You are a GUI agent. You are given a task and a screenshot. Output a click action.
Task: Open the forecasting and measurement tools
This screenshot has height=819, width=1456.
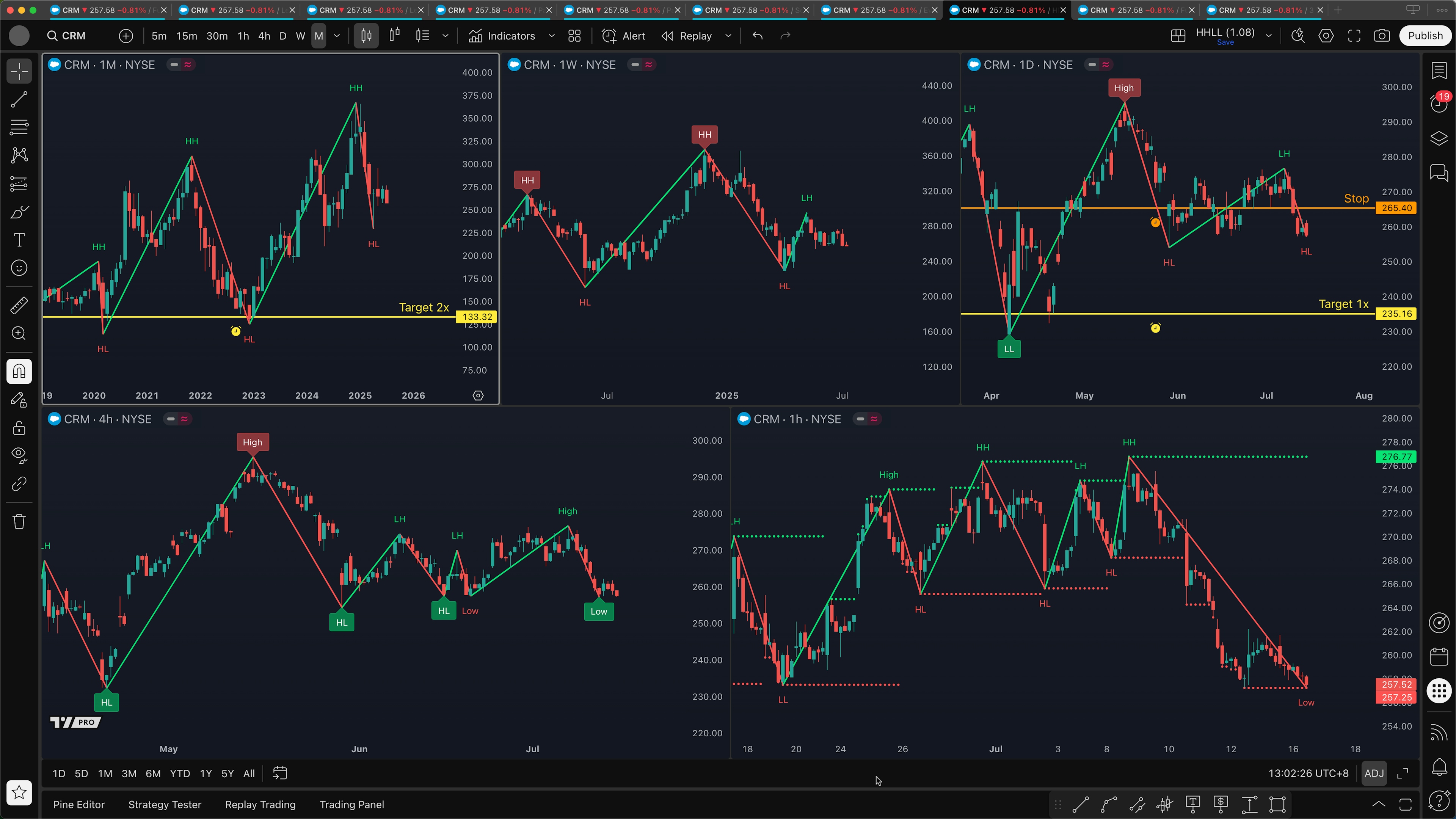19,184
